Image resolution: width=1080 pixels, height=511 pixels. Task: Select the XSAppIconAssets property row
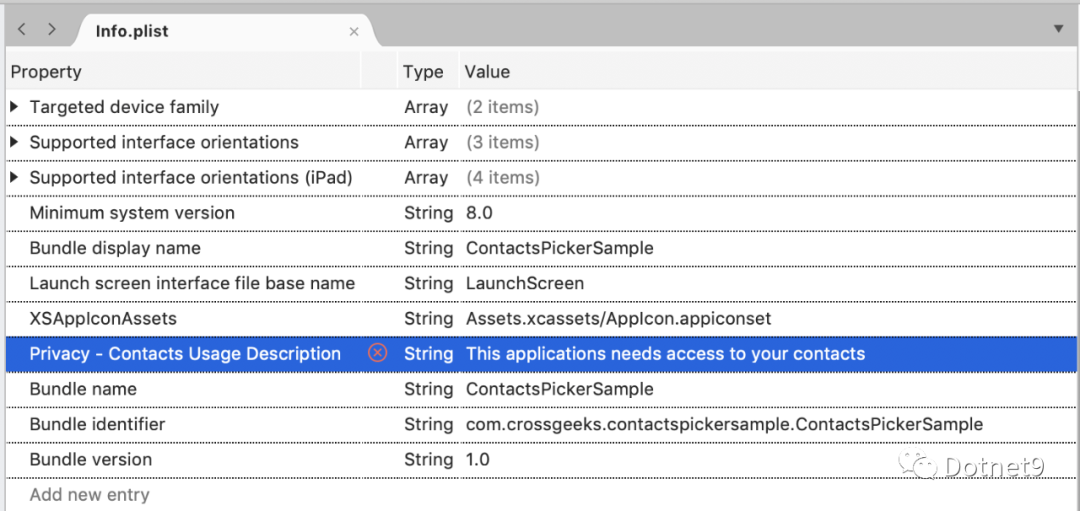click(x=103, y=318)
